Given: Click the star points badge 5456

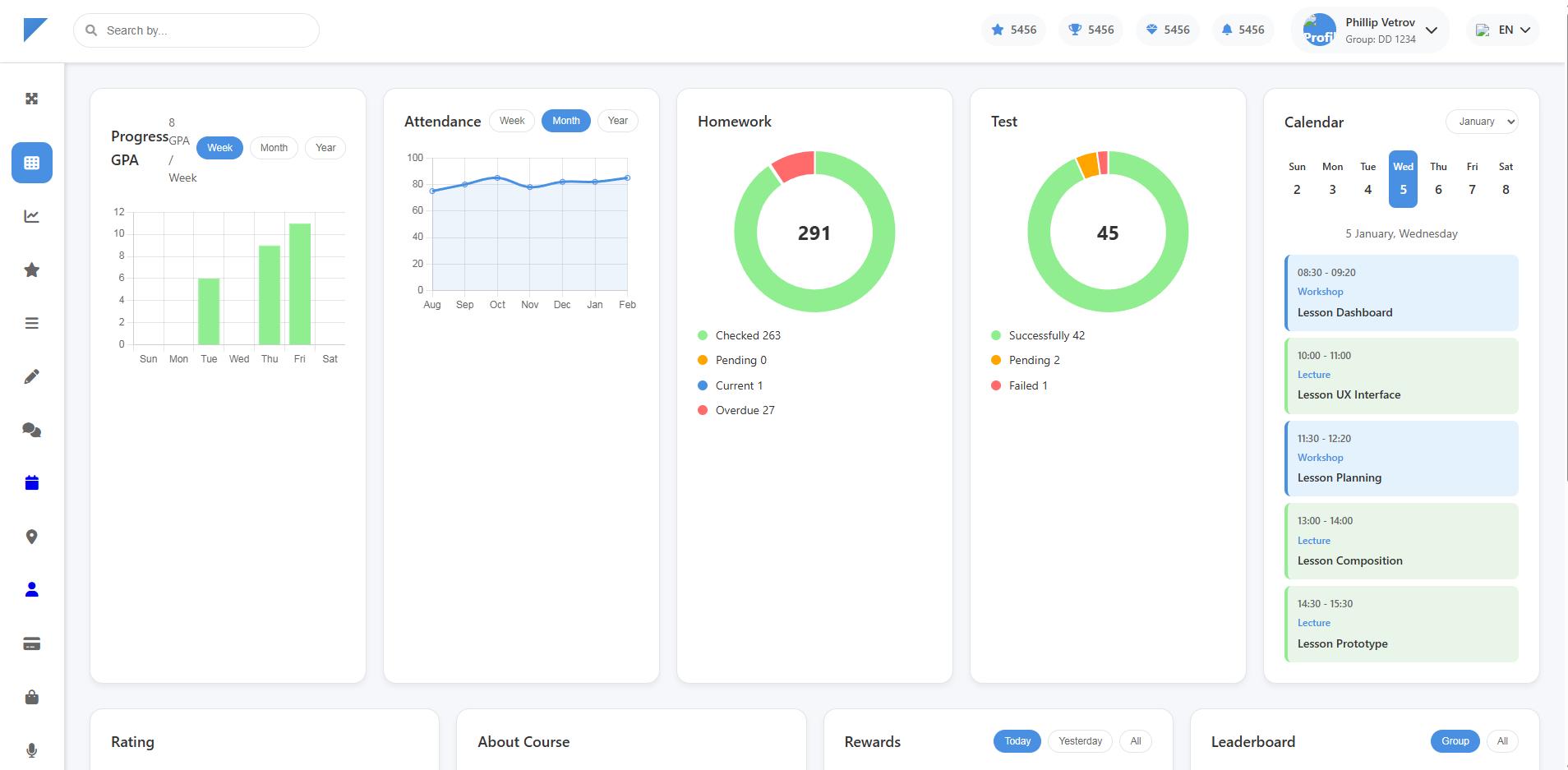Looking at the screenshot, I should [1013, 30].
